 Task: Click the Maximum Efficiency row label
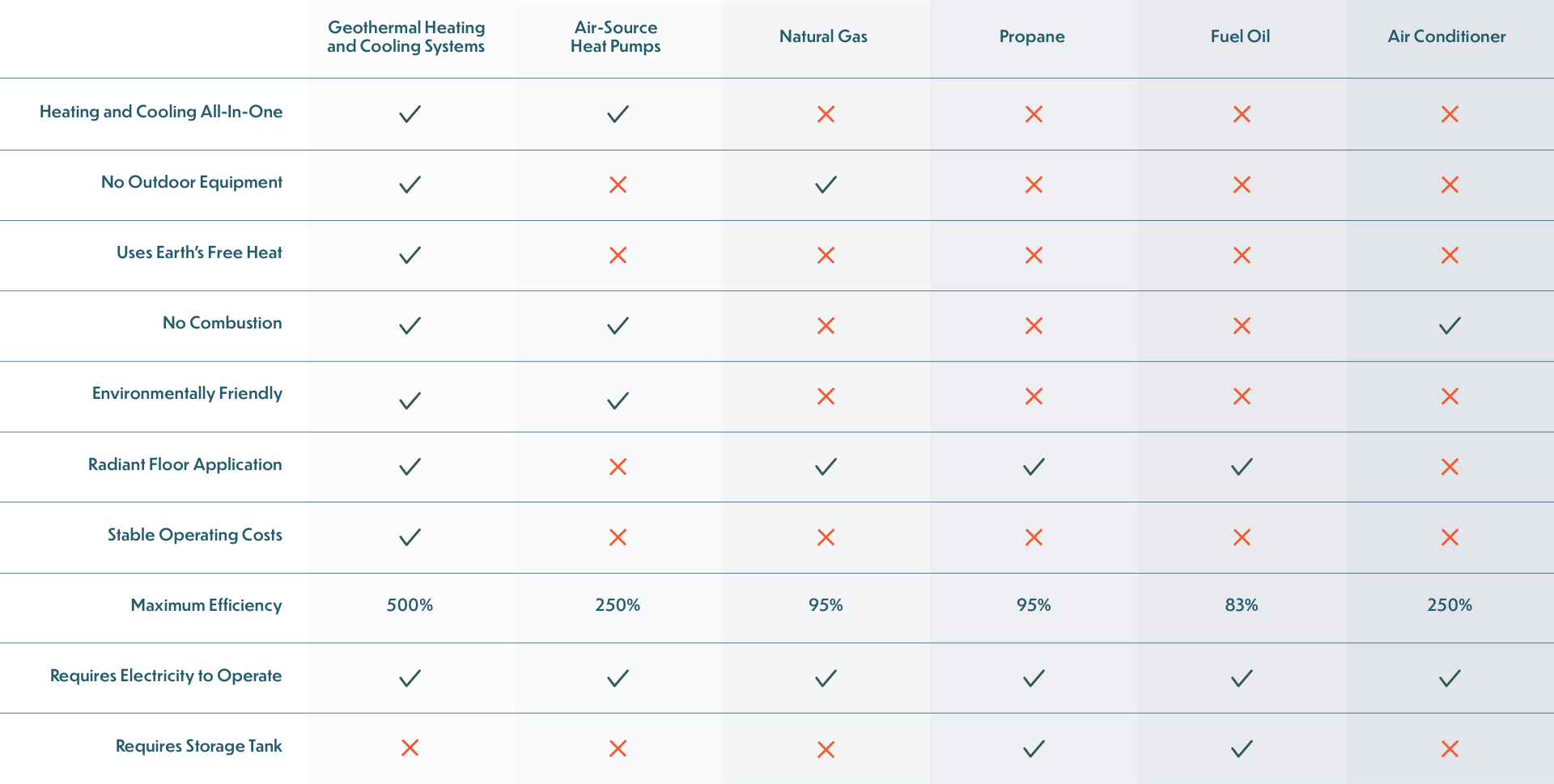206,605
